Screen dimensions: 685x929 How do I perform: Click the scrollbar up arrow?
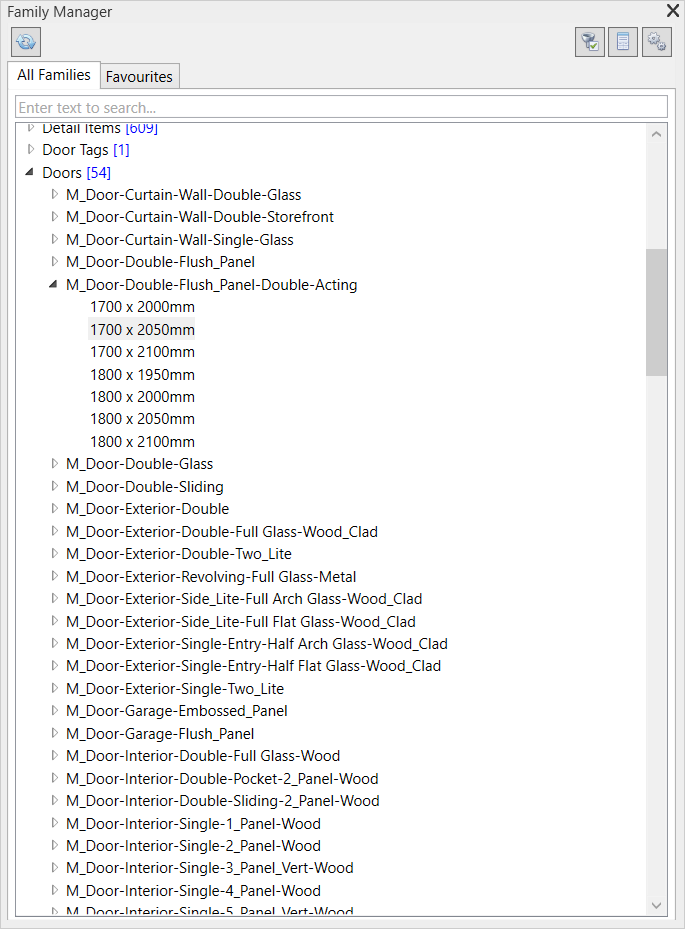[656, 134]
